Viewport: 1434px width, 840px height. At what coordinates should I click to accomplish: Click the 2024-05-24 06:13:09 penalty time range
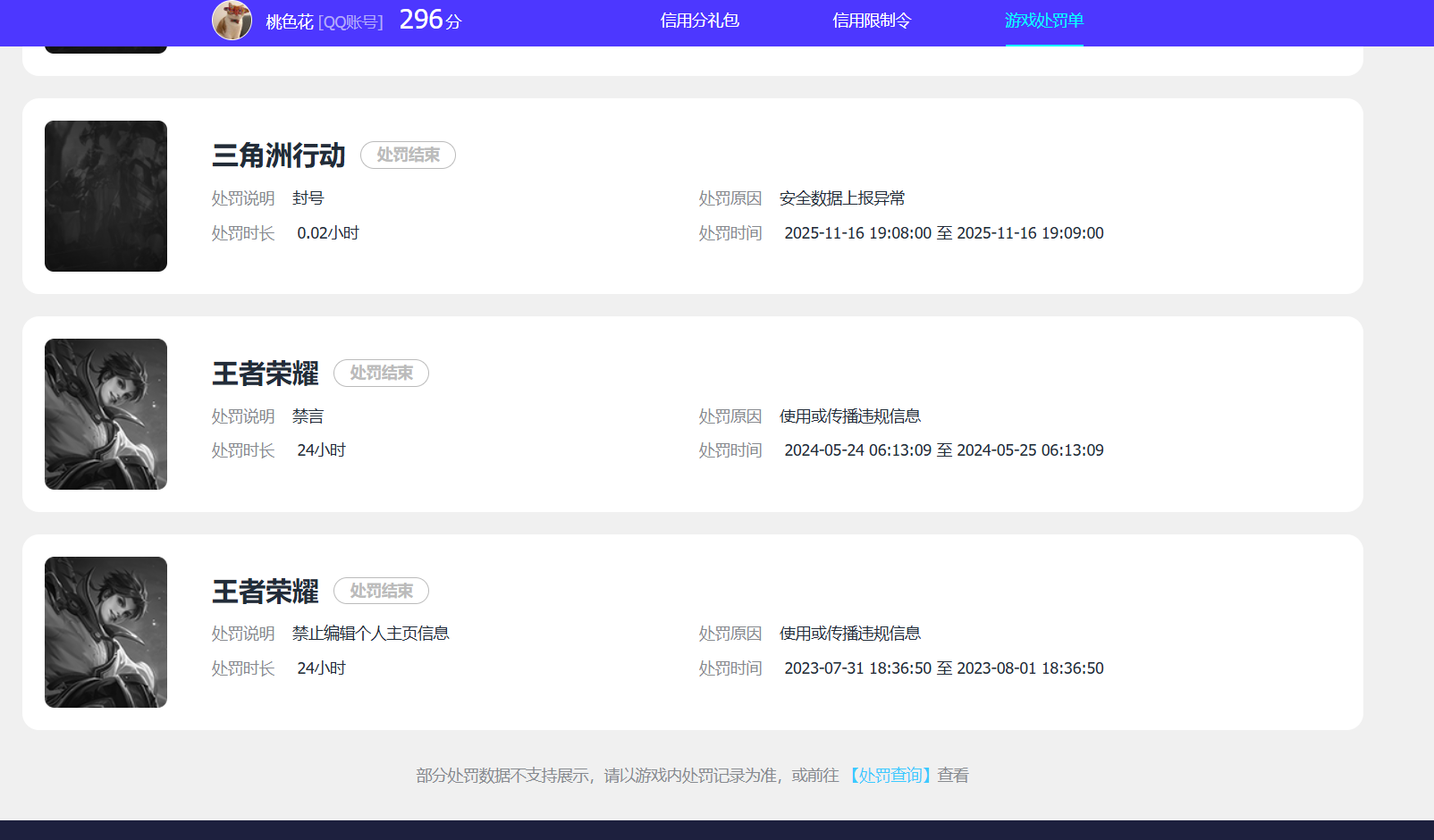944,450
